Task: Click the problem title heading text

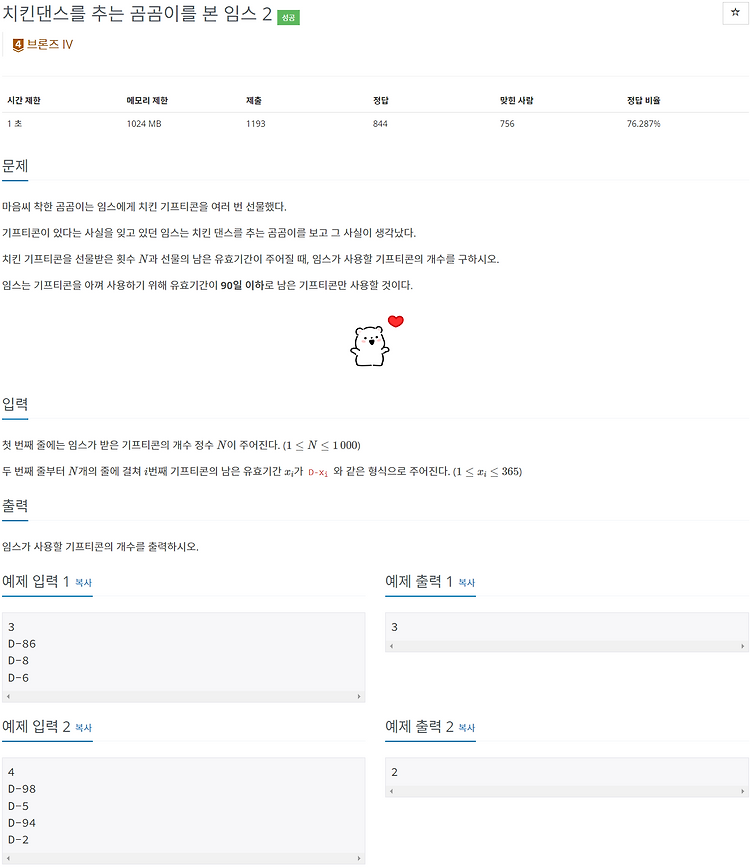Action: pyautogui.click(x=137, y=14)
